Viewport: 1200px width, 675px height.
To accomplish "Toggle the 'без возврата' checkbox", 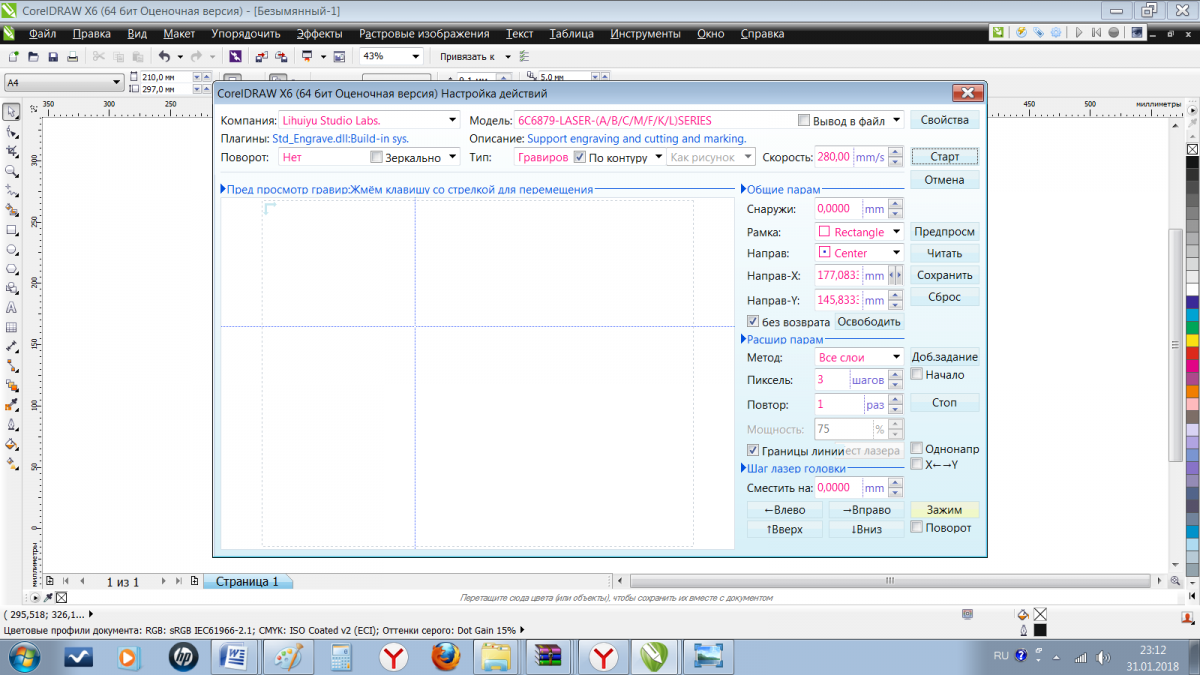I will click(x=754, y=322).
